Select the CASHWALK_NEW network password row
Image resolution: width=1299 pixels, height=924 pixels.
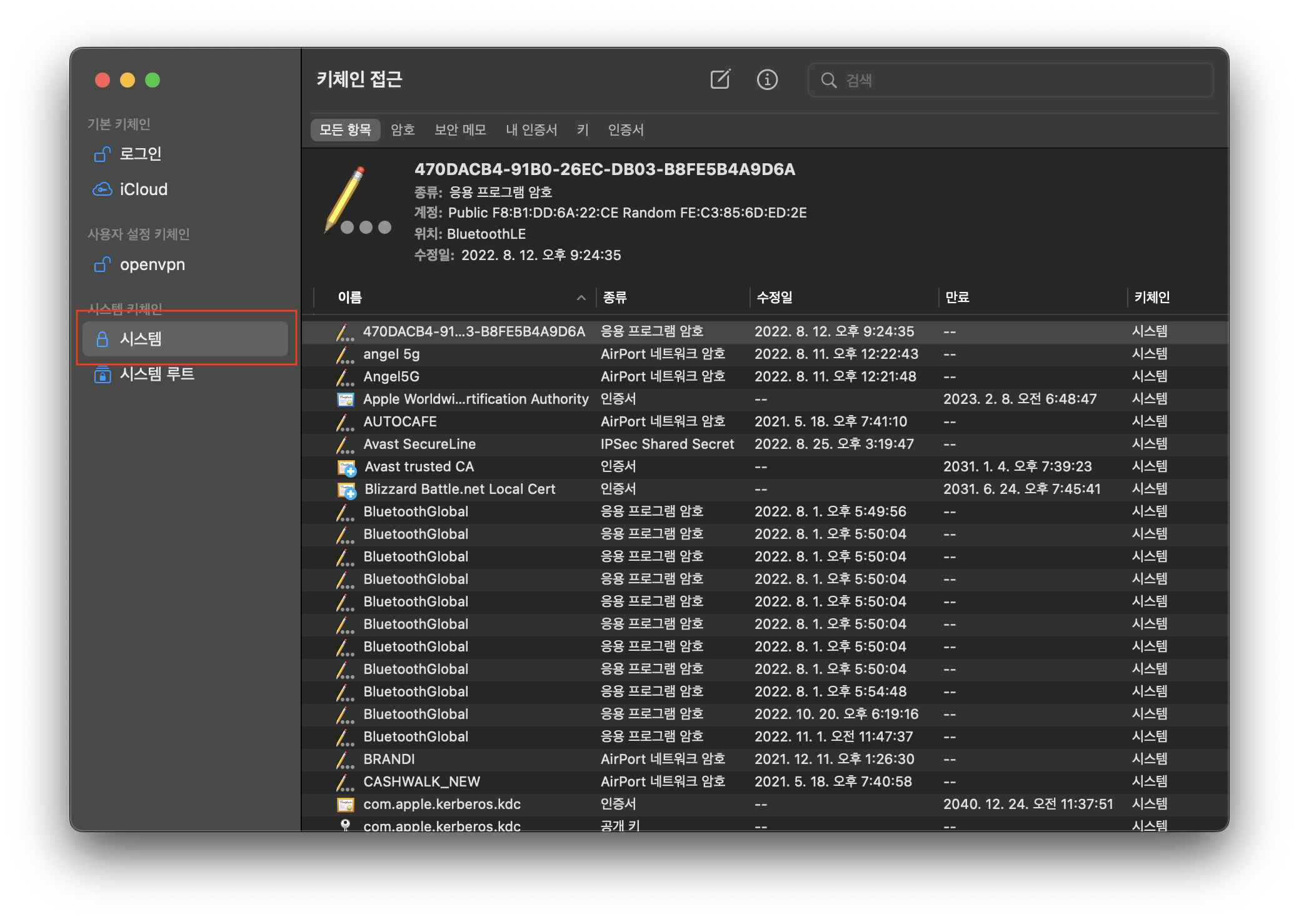coord(421,782)
